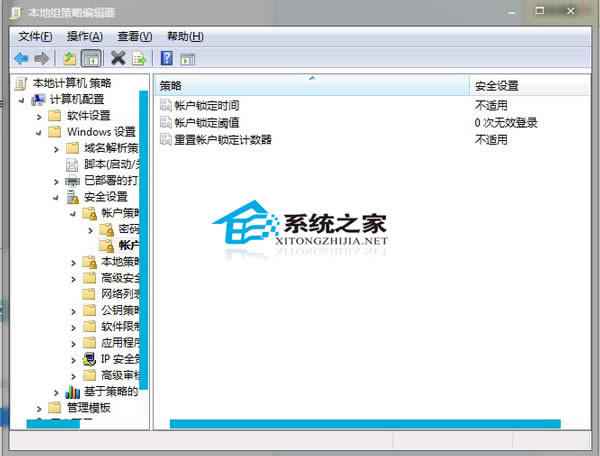The width and height of the screenshot is (600, 456).
Task: Expand the 域名解析策略 node arrow
Action: 56,150
